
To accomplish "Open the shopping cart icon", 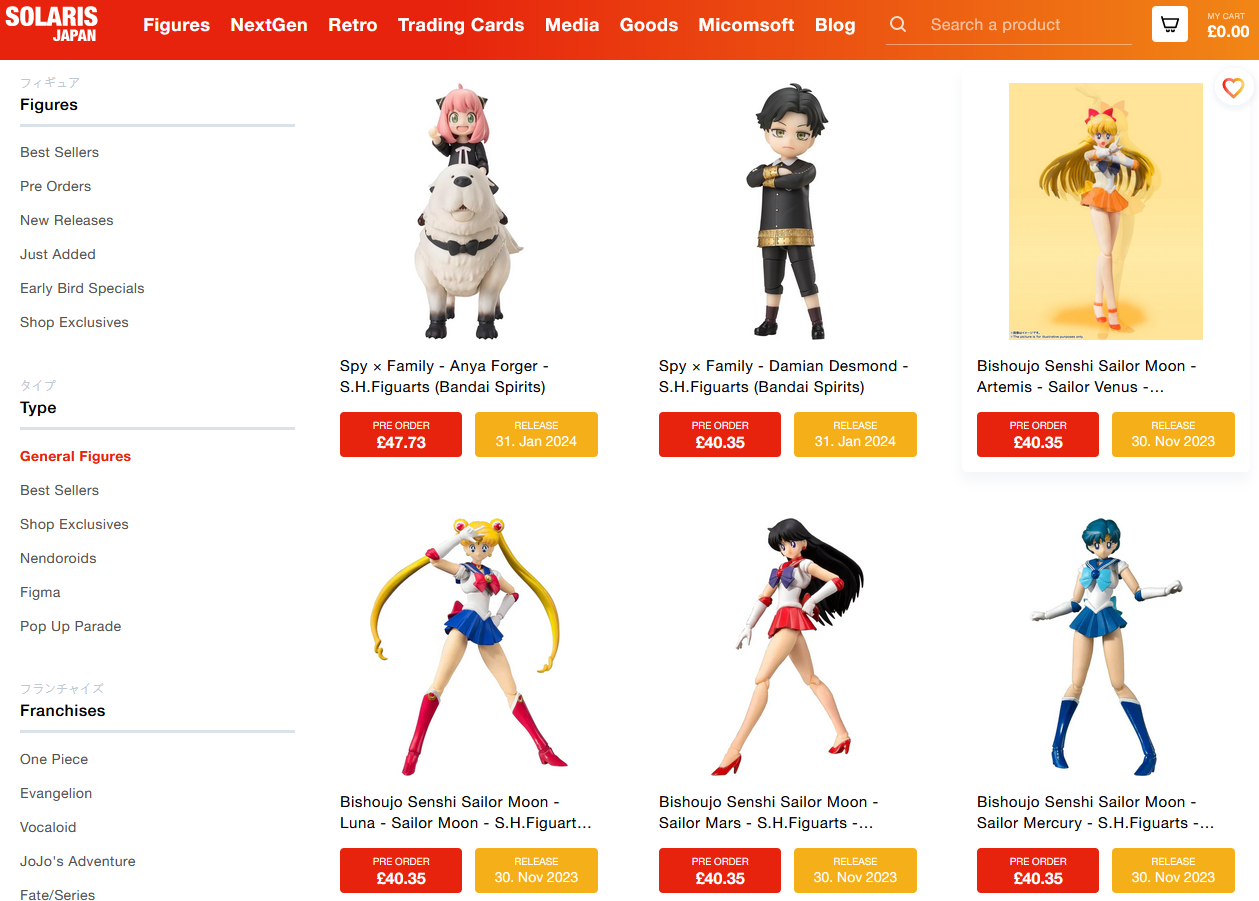I will pos(1170,24).
